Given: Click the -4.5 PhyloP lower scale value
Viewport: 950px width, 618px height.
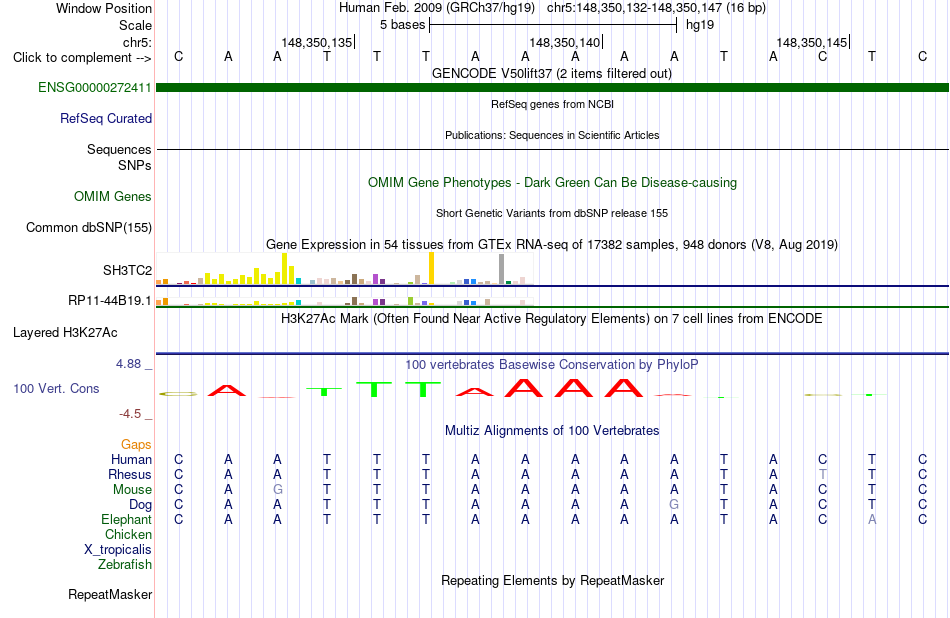Looking at the screenshot, I should pos(130,414).
